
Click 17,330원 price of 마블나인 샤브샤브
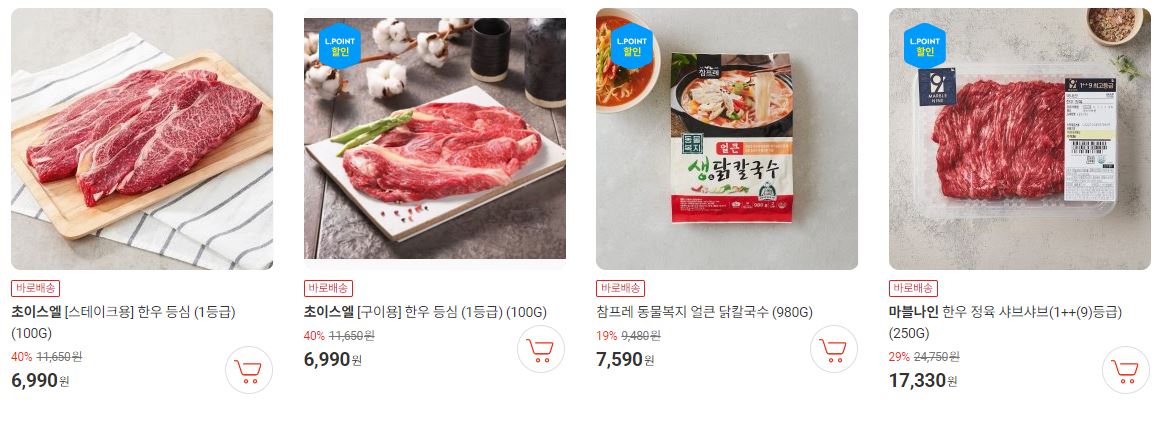(923, 381)
